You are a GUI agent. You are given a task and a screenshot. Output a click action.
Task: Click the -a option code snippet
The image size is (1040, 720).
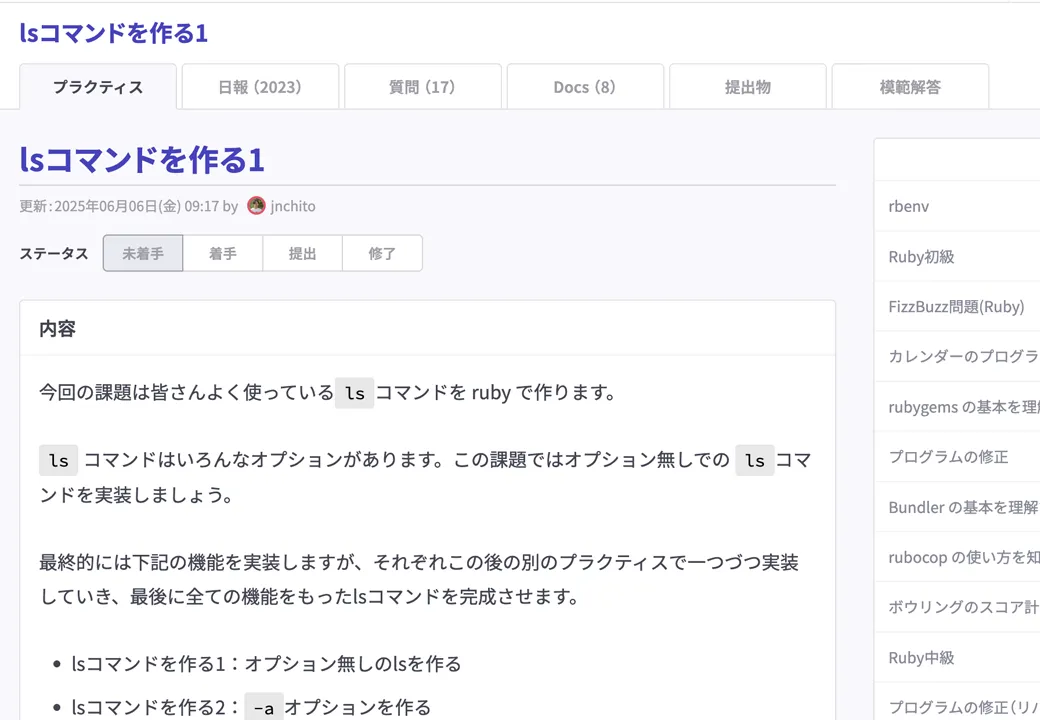264,708
